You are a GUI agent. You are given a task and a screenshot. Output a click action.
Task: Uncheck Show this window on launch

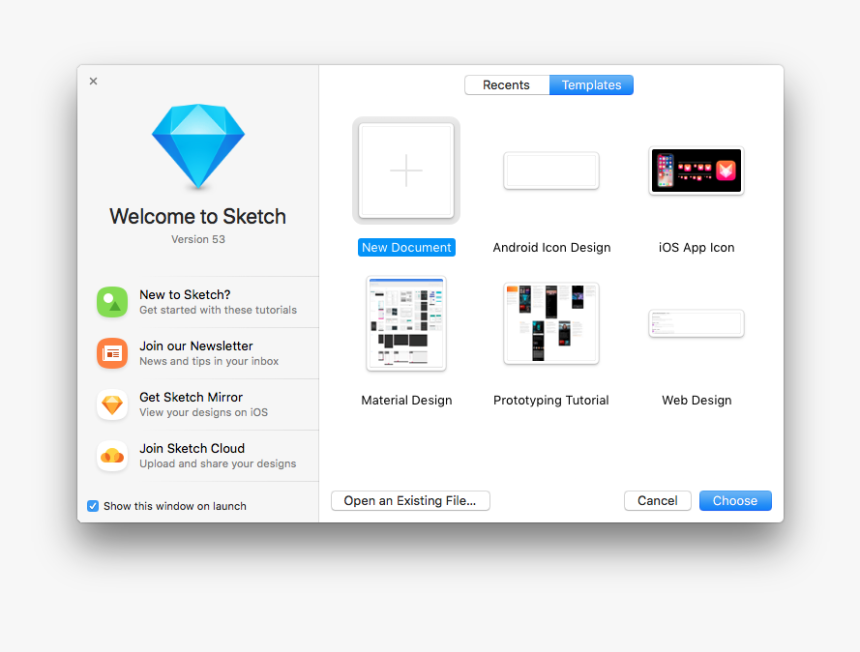[x=93, y=506]
